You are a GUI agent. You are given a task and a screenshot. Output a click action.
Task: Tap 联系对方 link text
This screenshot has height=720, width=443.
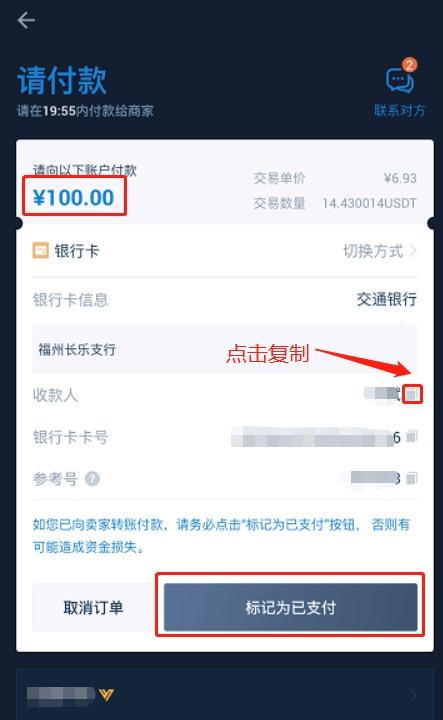click(x=399, y=111)
